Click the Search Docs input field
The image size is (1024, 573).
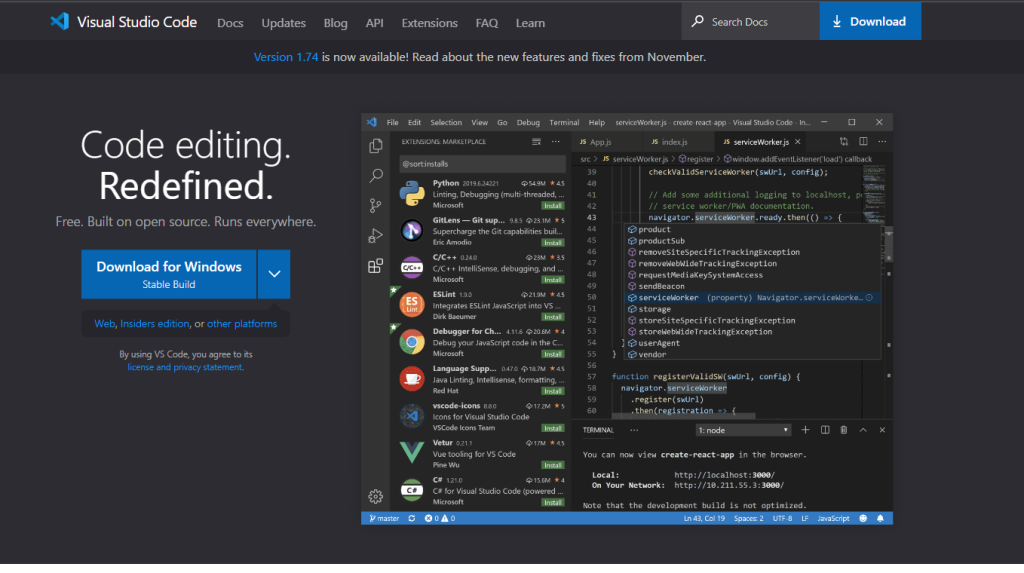click(x=750, y=22)
